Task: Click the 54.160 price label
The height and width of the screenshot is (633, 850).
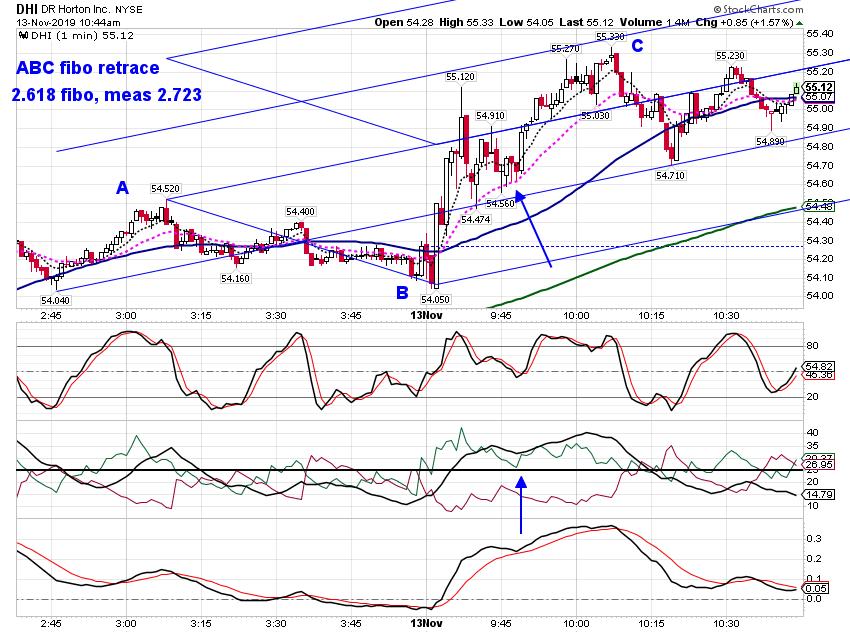Action: click(235, 279)
